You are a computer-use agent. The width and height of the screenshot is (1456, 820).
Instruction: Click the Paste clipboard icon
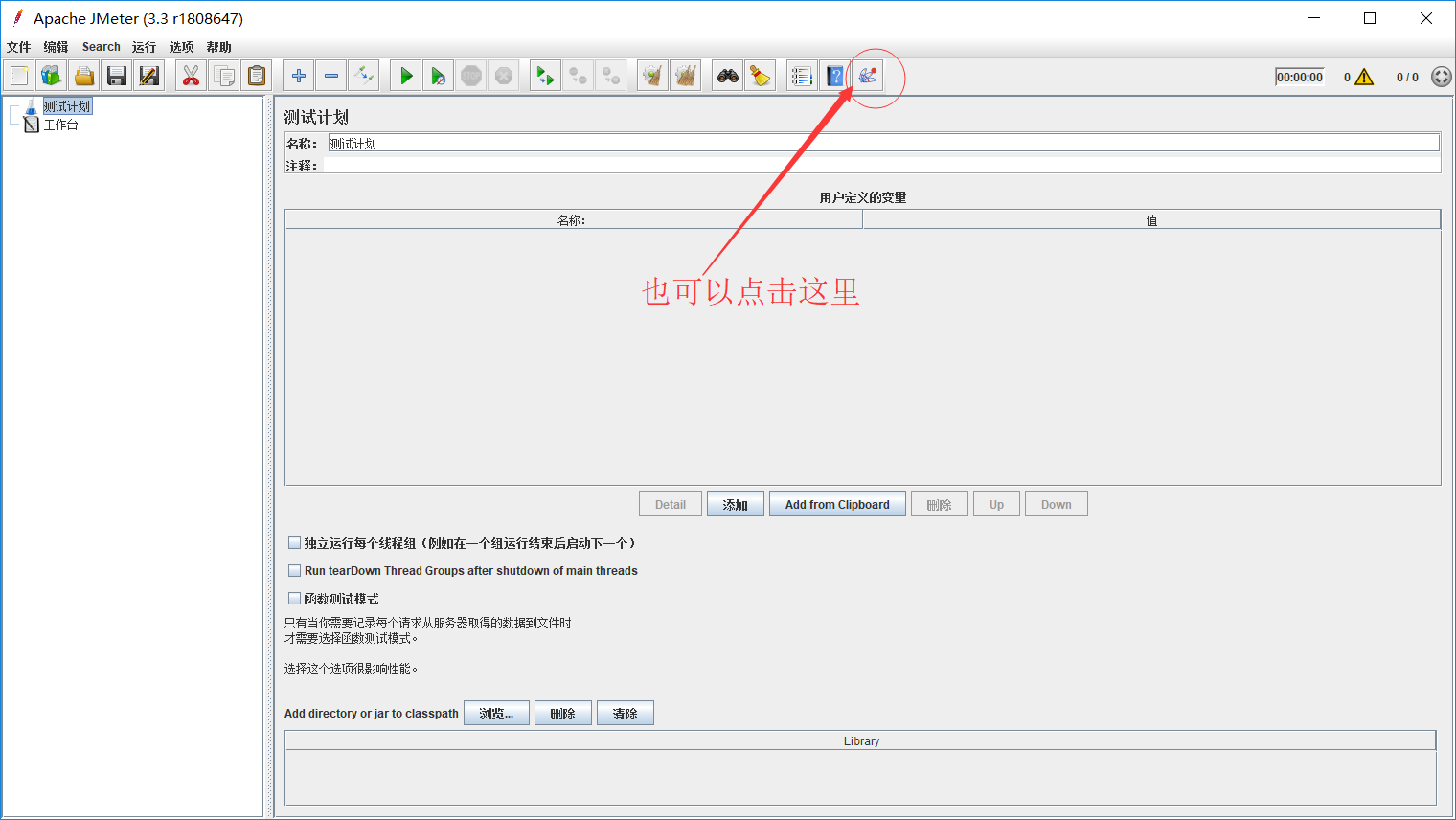pyautogui.click(x=257, y=76)
